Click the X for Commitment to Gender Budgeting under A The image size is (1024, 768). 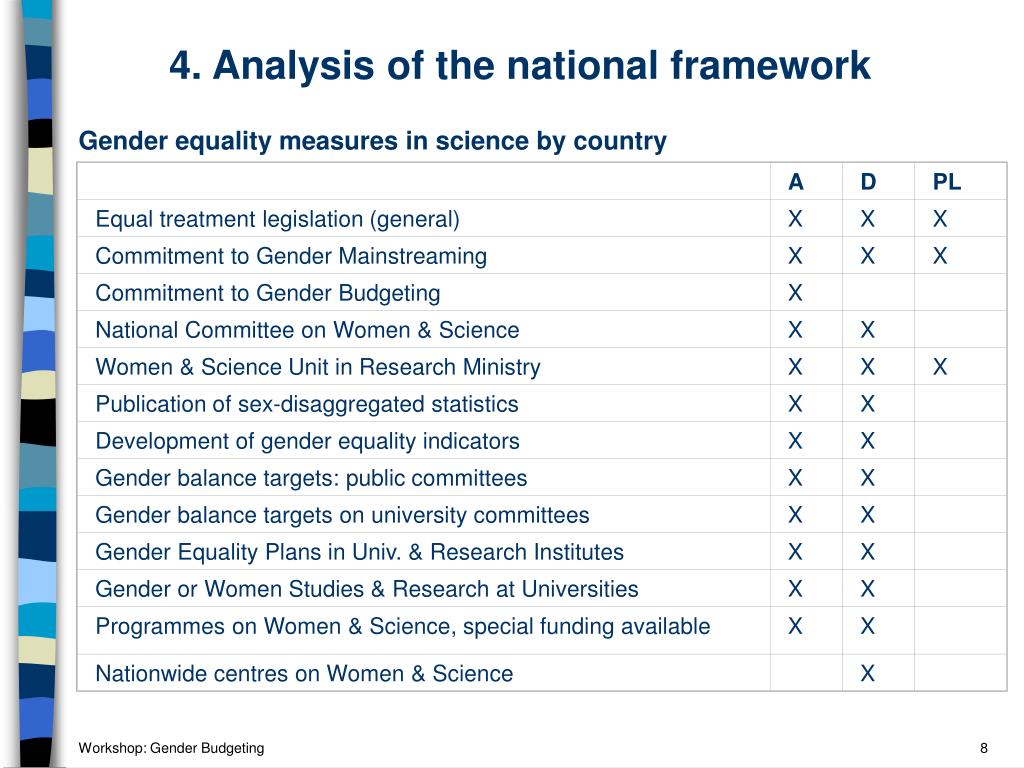pos(795,293)
